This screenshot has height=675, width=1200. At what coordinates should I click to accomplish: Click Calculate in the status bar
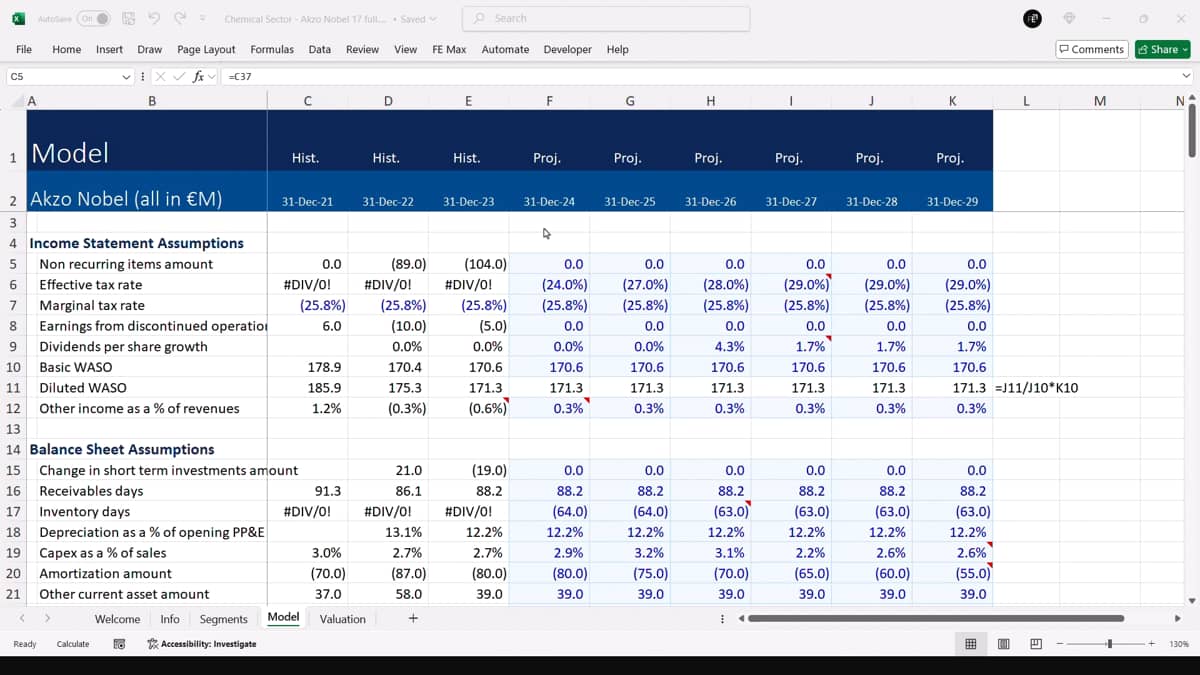click(73, 644)
